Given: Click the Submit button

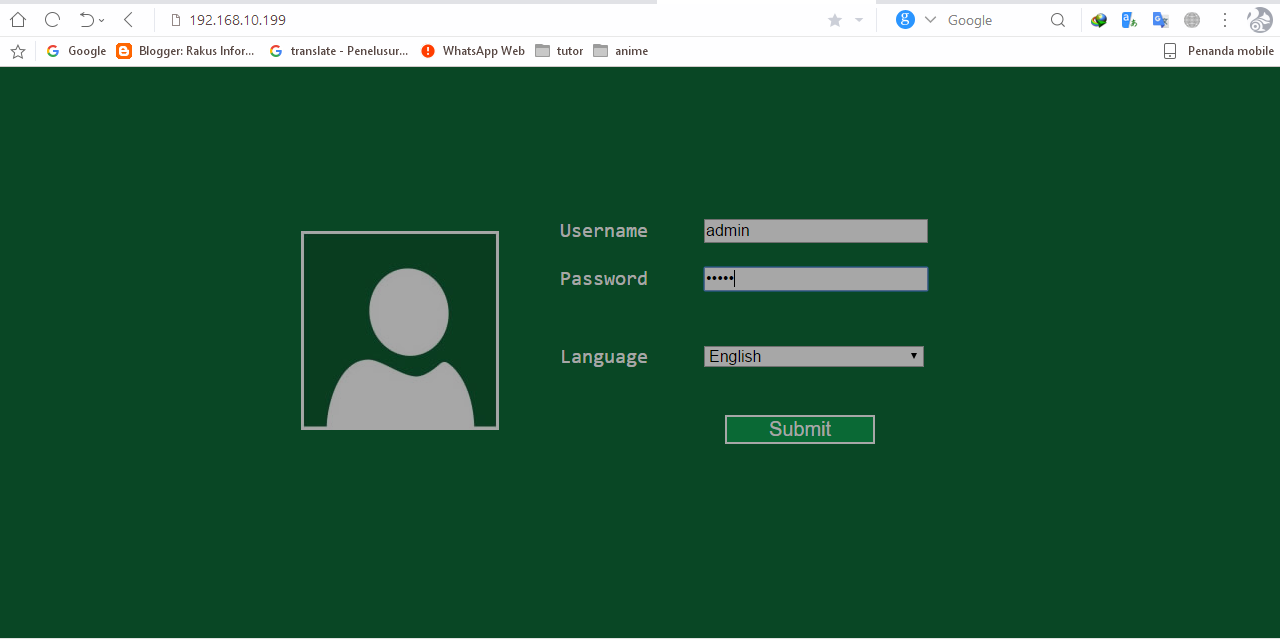Looking at the screenshot, I should (x=799, y=429).
